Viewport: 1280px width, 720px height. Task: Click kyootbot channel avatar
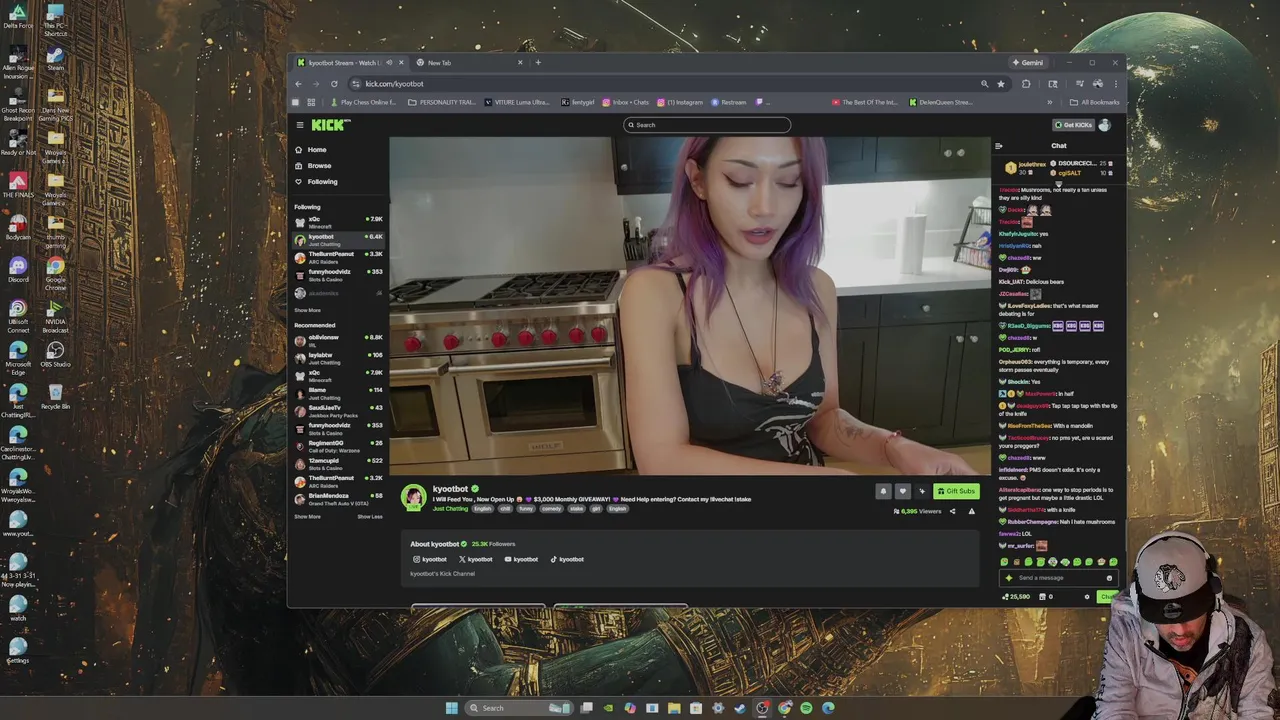[x=414, y=497]
